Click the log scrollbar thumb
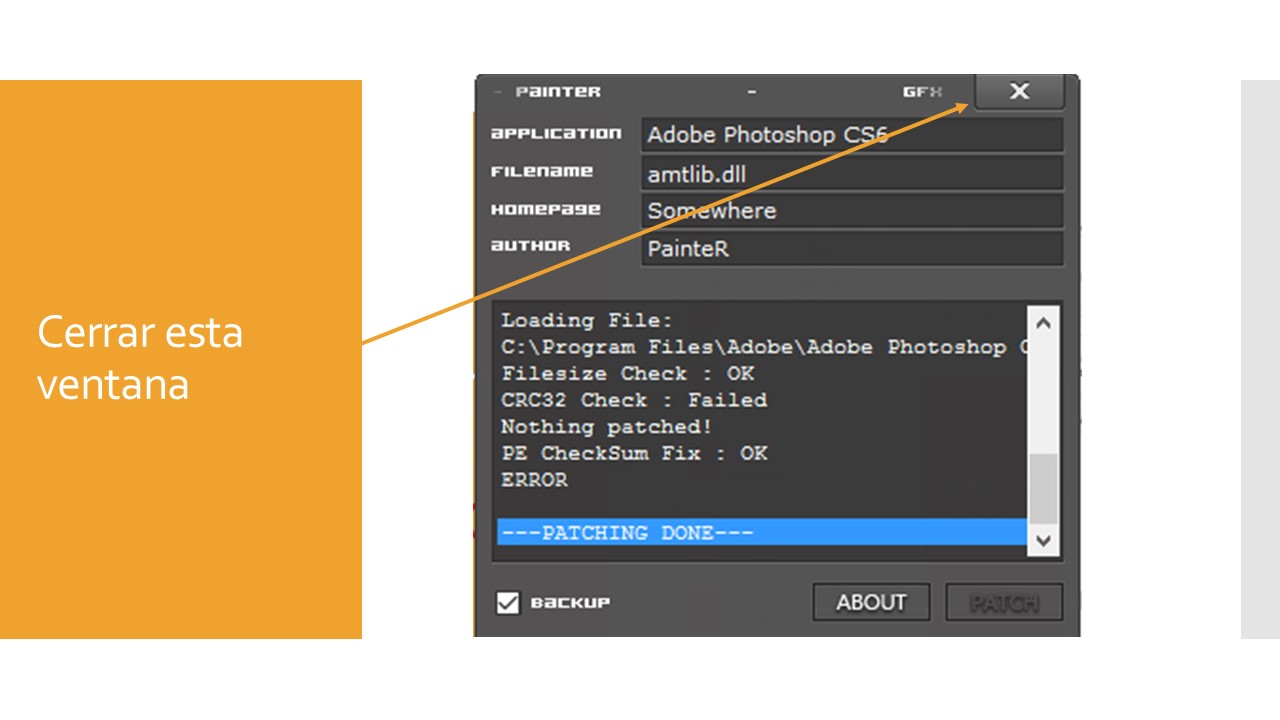Viewport: 1280px width, 720px height. pos(1043,488)
